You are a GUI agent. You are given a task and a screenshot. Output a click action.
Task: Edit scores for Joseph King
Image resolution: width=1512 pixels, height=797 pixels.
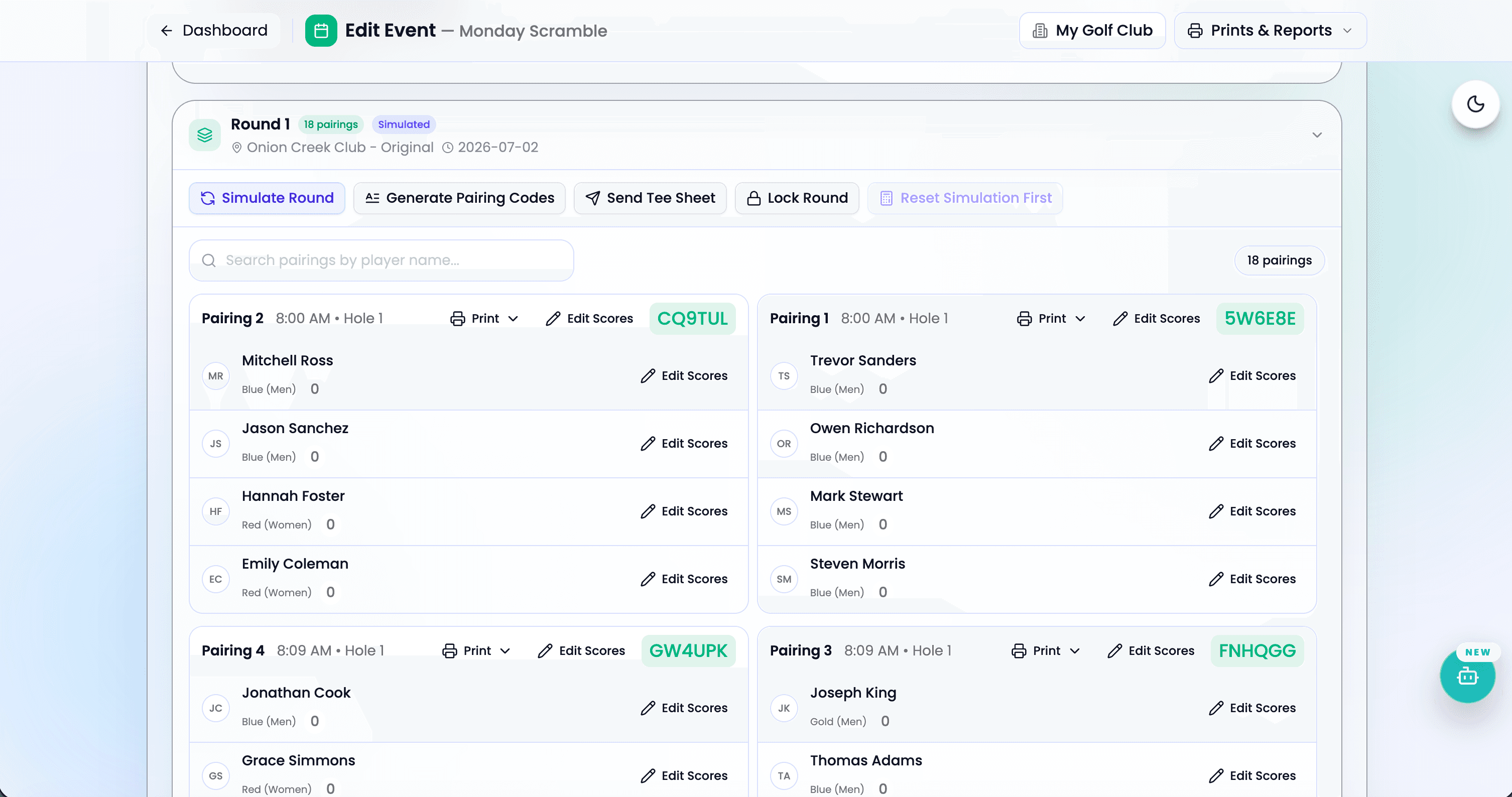coord(1252,708)
